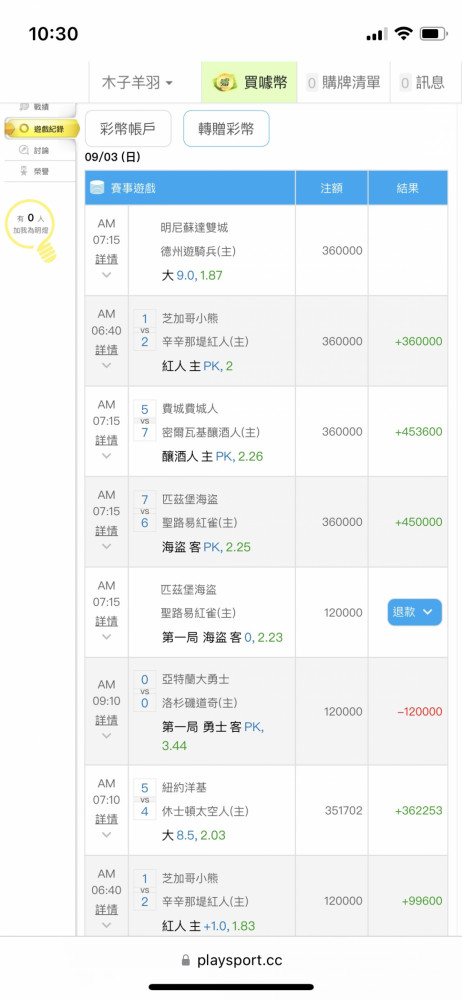Image resolution: width=462 pixels, height=1000 pixels.
Task: Click the 彩幣帳戶 button
Action: [x=128, y=129]
